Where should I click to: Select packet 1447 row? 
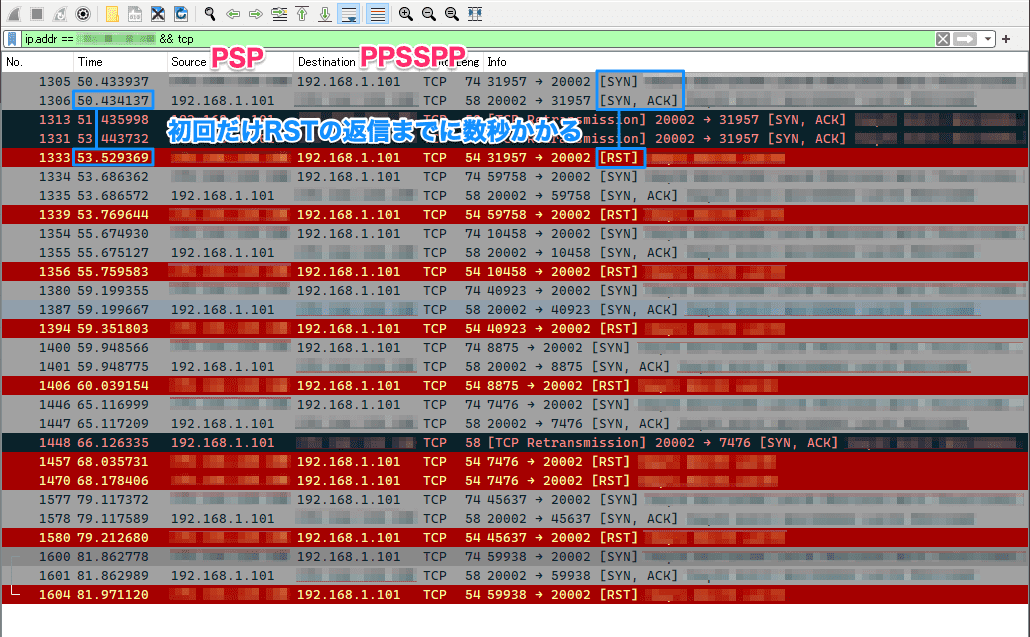point(515,424)
